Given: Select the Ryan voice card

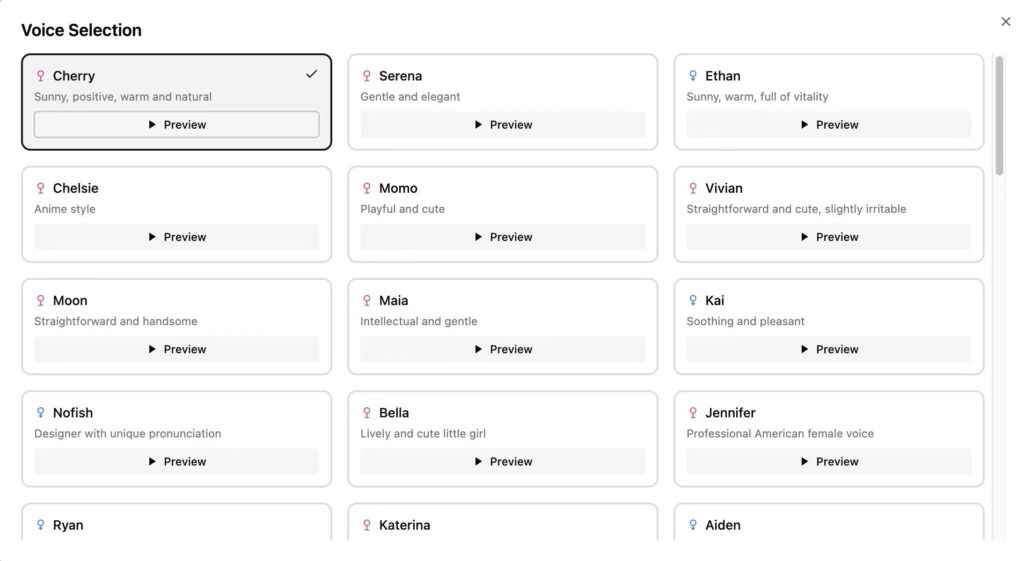Looking at the screenshot, I should [177, 525].
